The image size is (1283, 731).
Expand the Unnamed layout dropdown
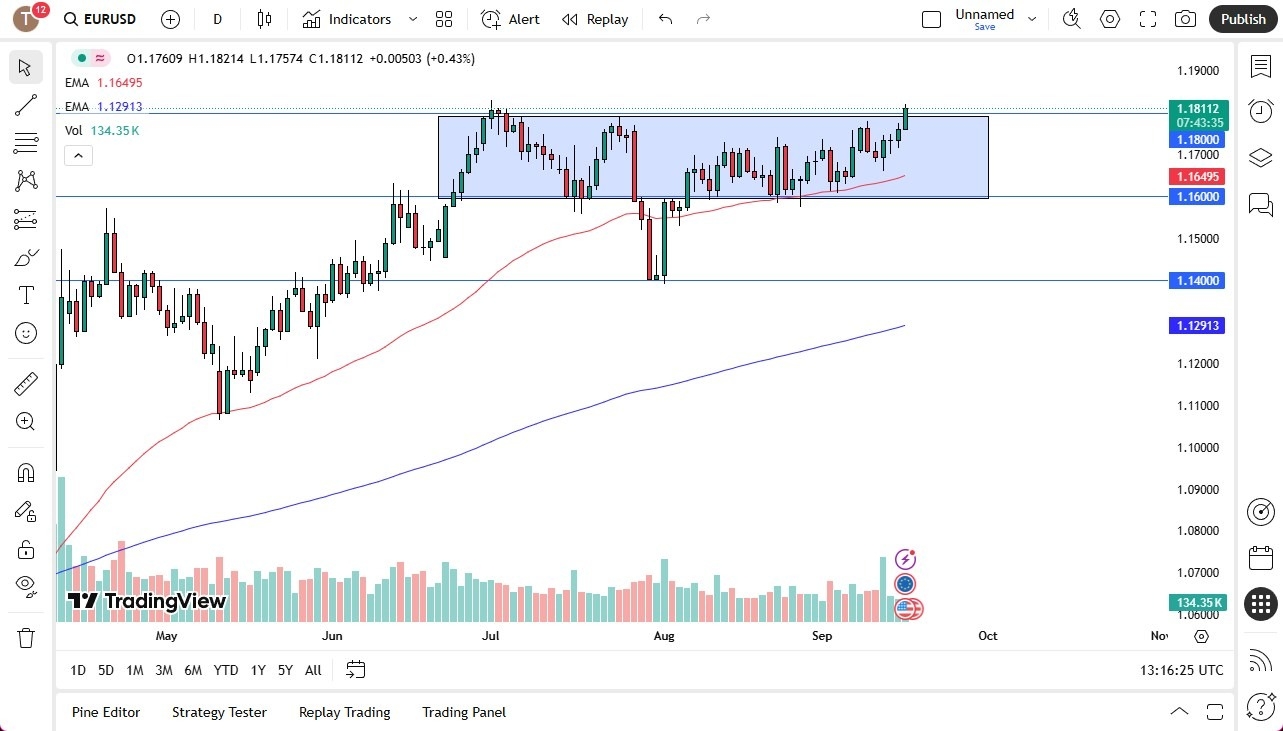pyautogui.click(x=1031, y=16)
